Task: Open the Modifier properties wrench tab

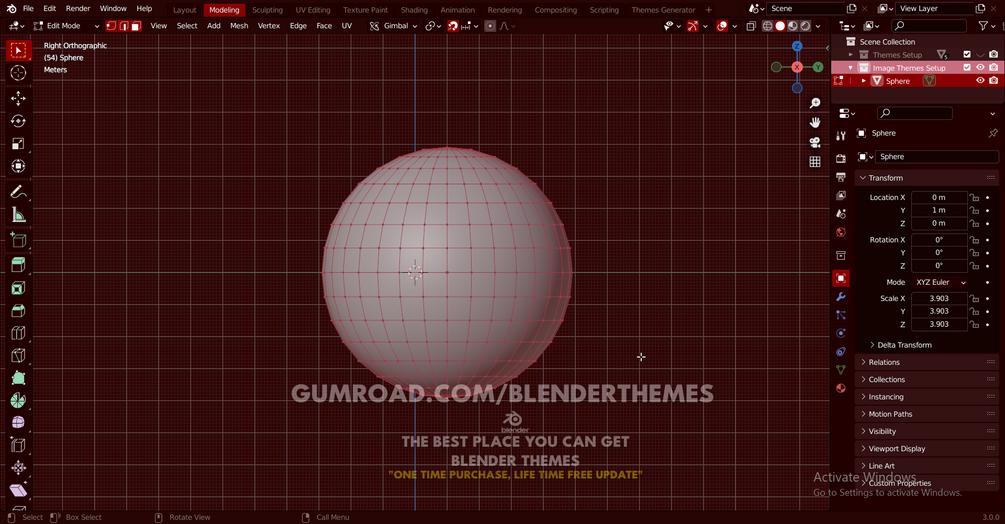Action: coord(841,297)
